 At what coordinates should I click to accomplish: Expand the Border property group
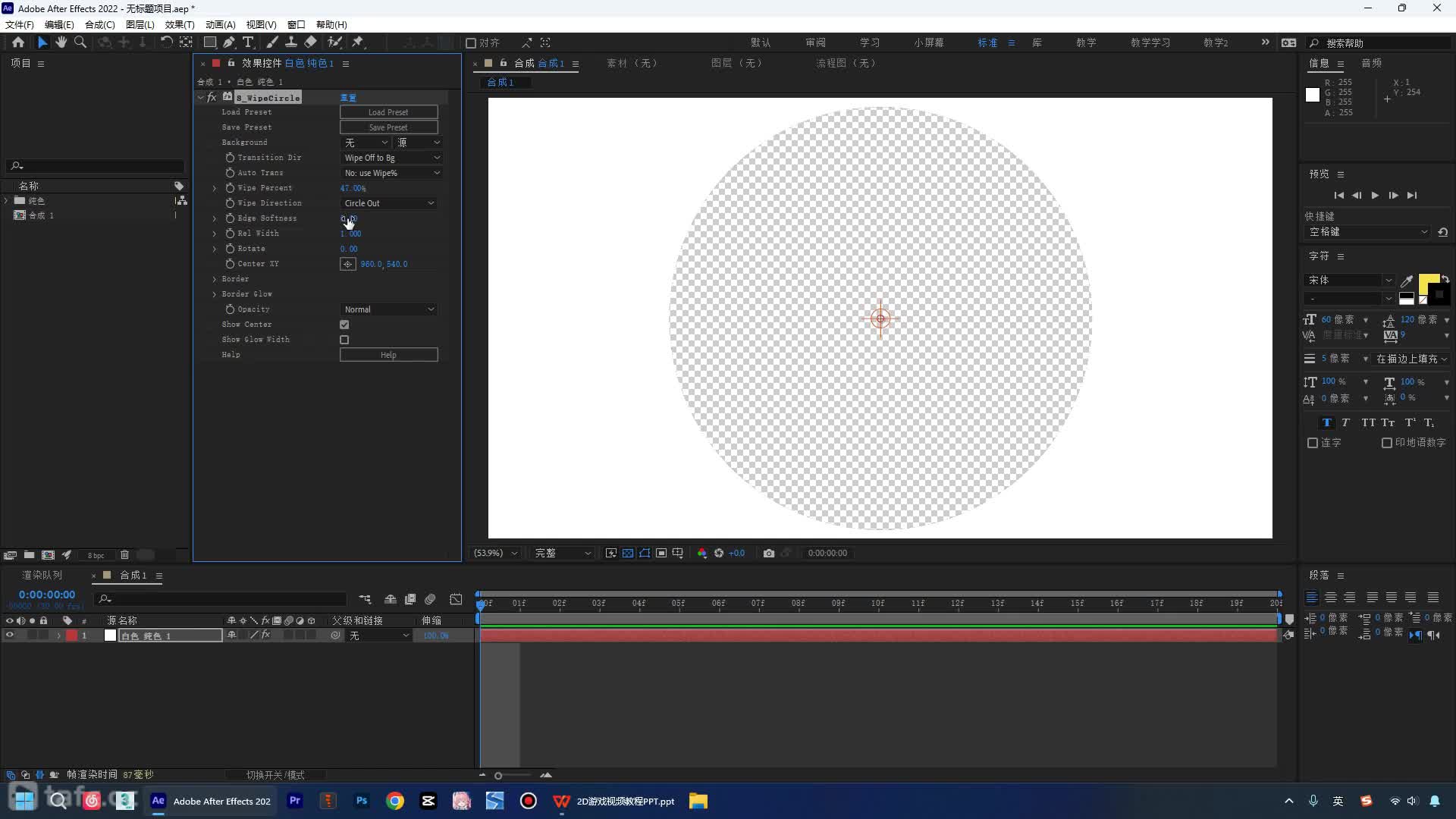point(215,279)
